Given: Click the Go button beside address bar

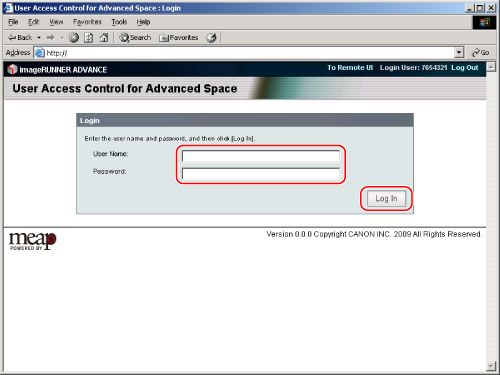Looking at the screenshot, I should point(480,53).
